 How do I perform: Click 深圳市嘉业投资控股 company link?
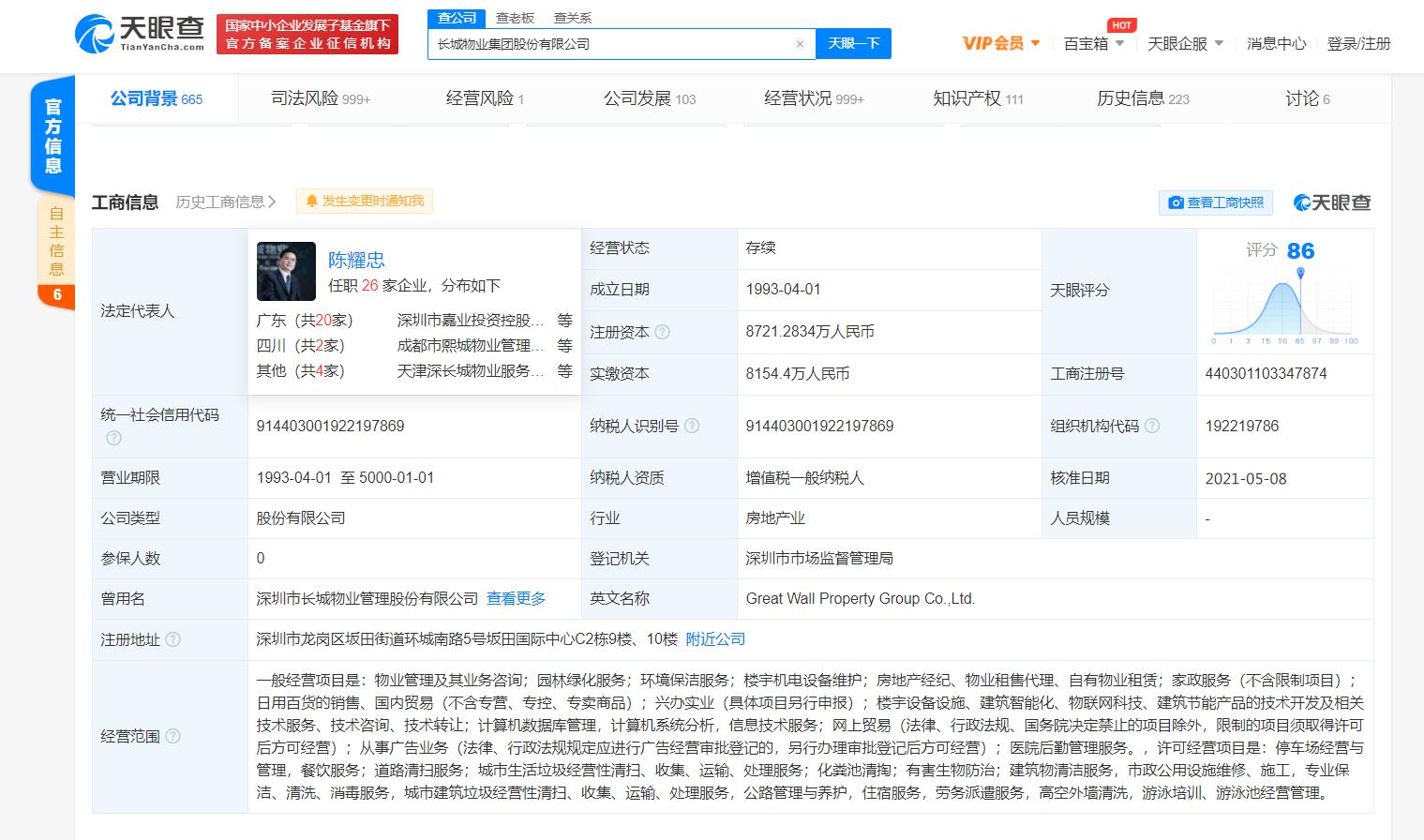pyautogui.click(x=471, y=320)
